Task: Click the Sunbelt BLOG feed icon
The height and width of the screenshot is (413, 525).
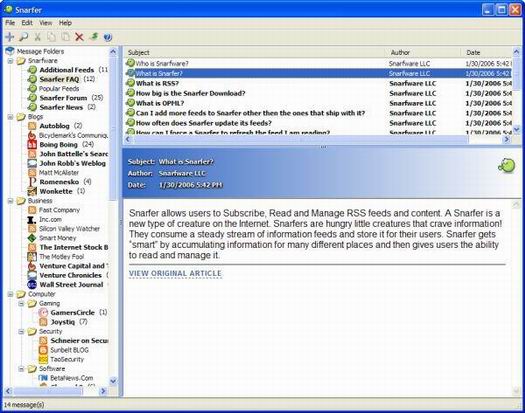Action: 43,350
